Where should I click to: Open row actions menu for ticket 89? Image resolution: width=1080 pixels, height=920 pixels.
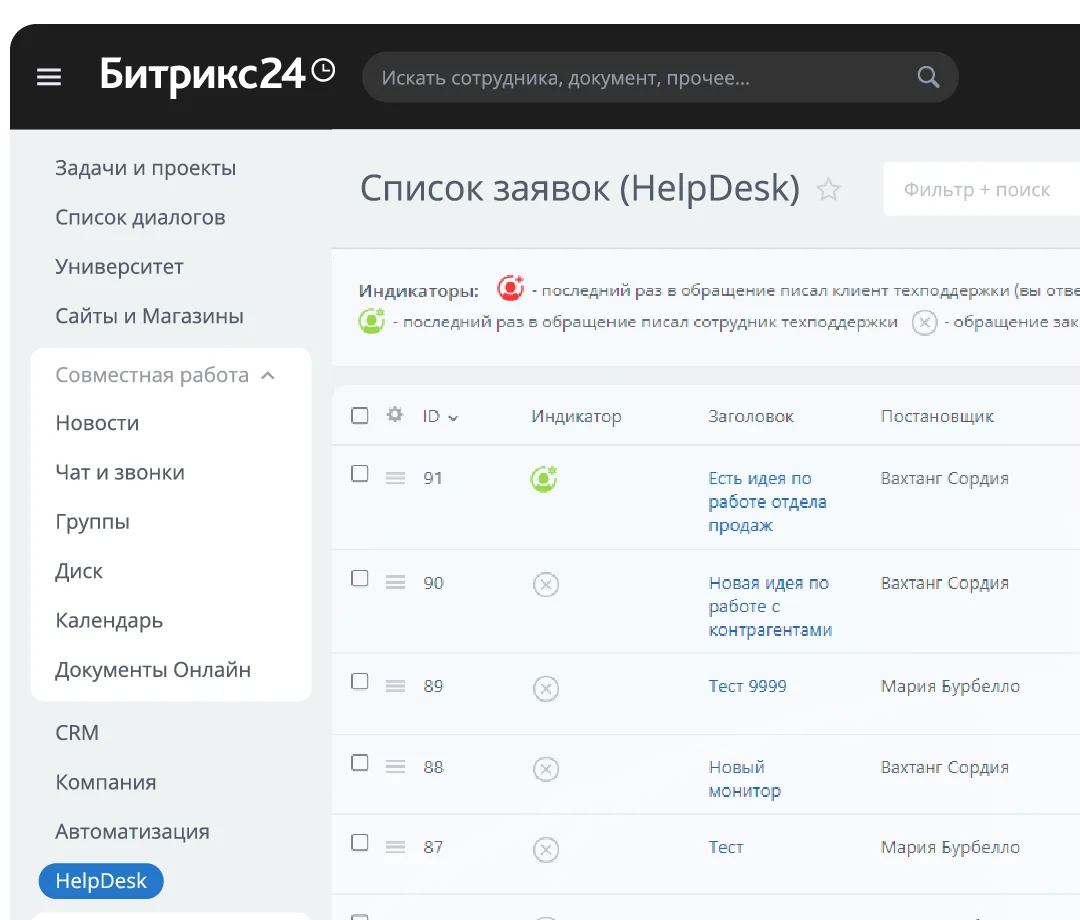(x=395, y=687)
